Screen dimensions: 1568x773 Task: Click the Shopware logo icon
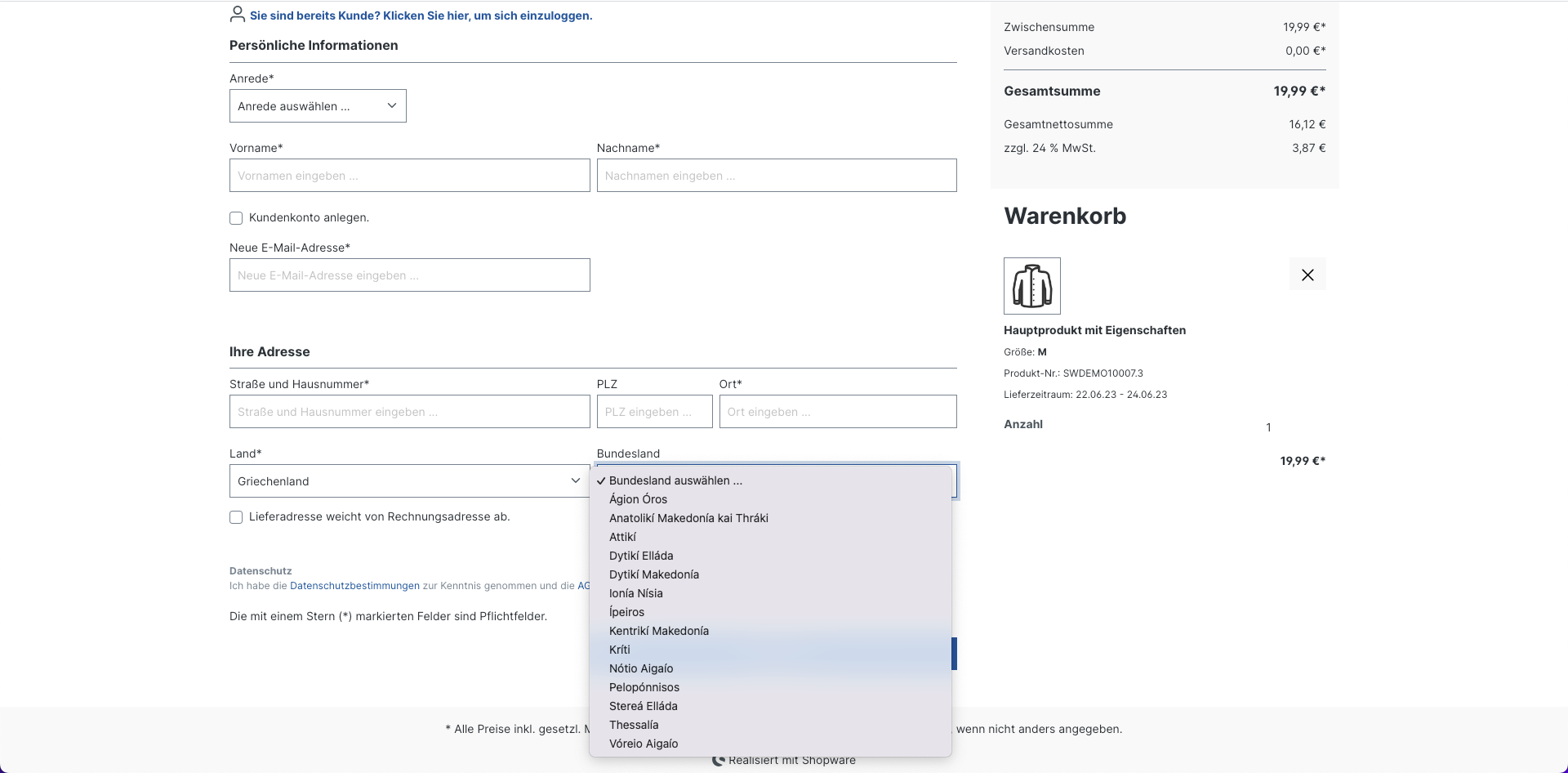point(719,760)
